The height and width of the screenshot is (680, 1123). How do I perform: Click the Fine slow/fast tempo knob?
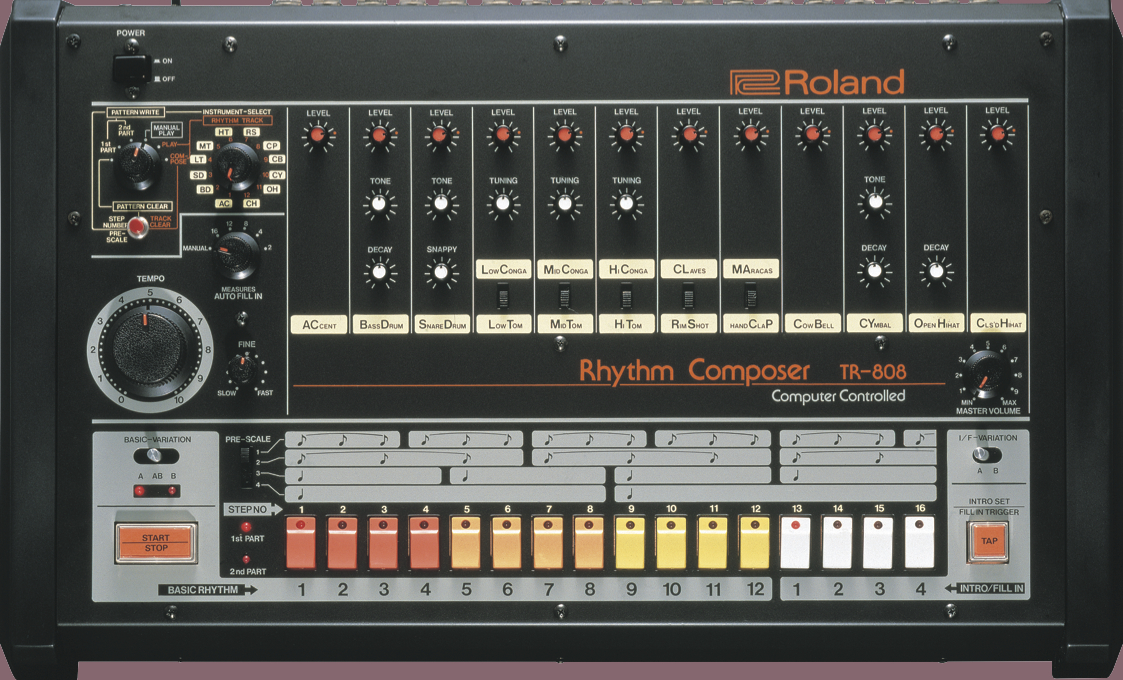[x=243, y=368]
